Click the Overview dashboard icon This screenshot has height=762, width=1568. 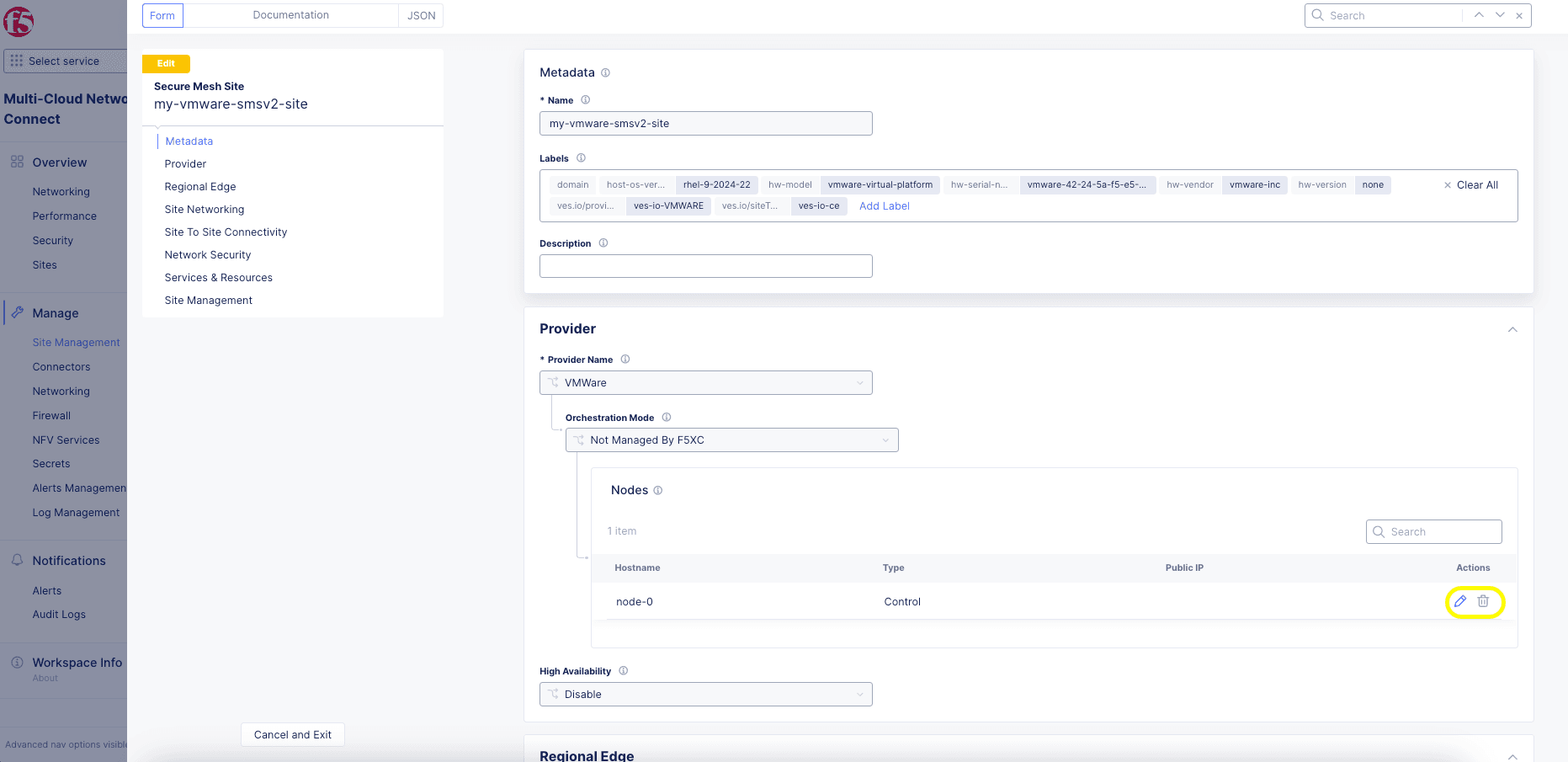[17, 162]
